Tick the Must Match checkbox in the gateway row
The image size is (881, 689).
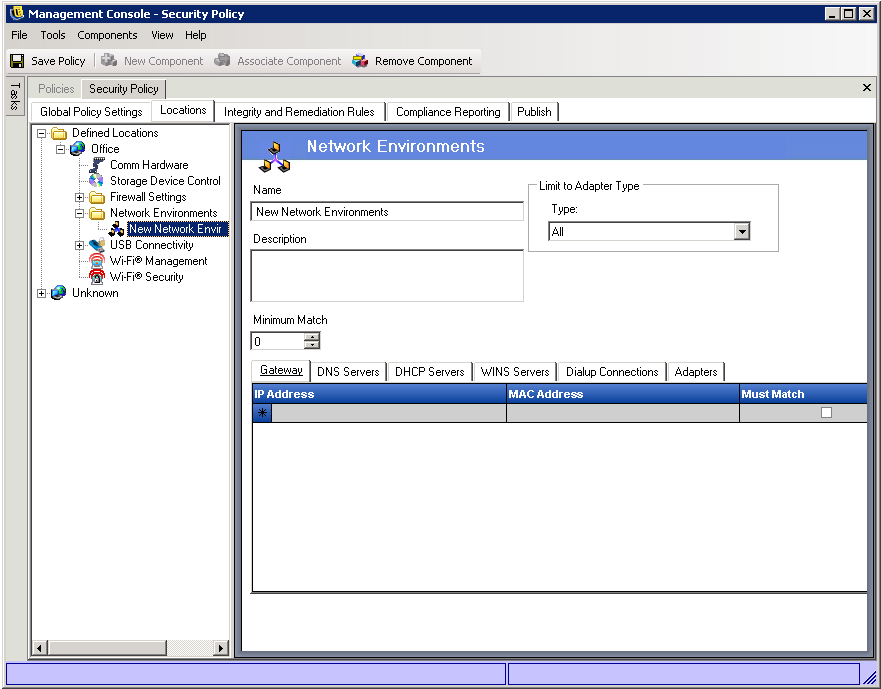pos(826,412)
